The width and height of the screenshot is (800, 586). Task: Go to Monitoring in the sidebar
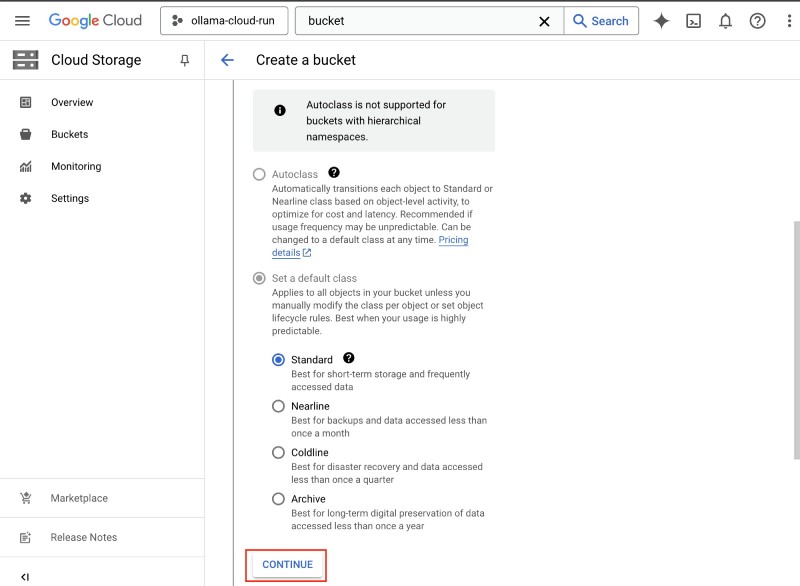76,166
